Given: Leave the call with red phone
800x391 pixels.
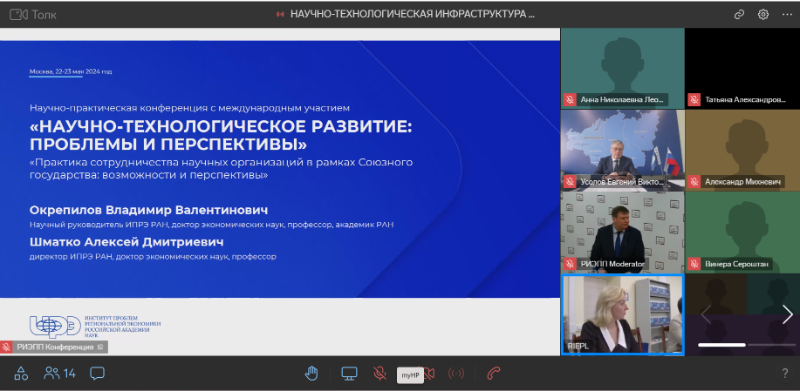Looking at the screenshot, I should tap(493, 374).
